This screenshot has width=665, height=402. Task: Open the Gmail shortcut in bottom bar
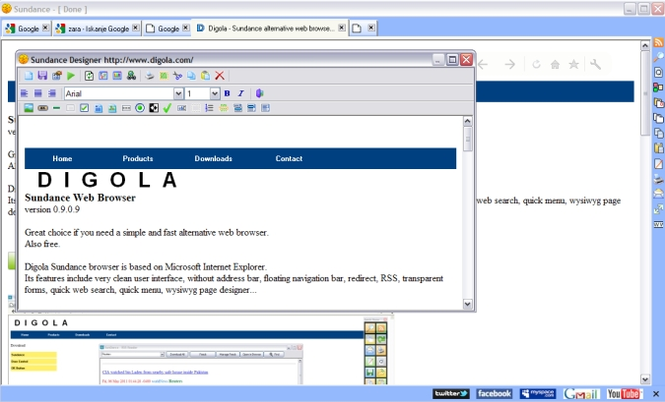[581, 394]
